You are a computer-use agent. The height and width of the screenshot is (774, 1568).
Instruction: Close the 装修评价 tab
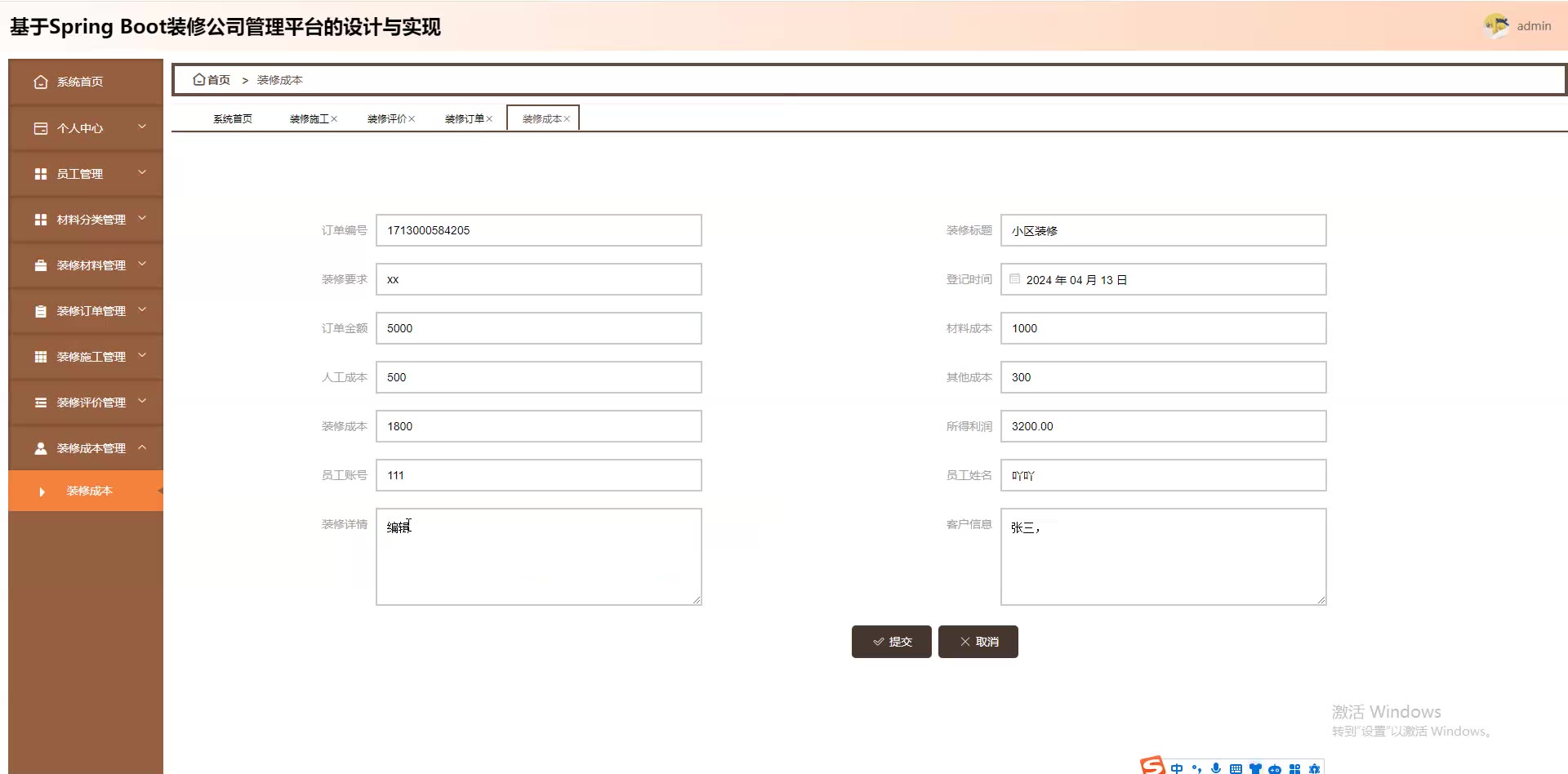click(x=412, y=119)
